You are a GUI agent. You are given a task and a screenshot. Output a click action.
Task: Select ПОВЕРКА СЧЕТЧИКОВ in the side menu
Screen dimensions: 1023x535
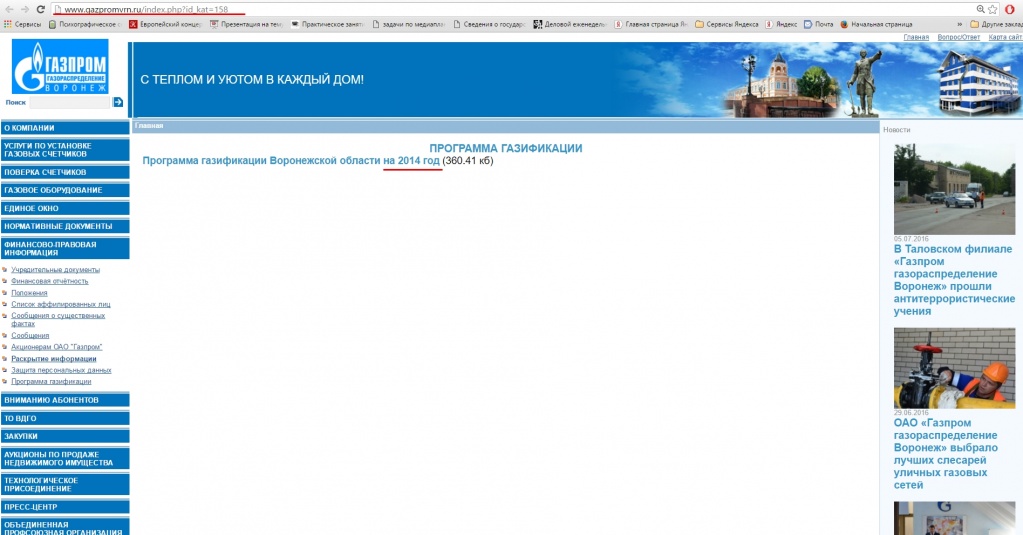click(x=65, y=172)
